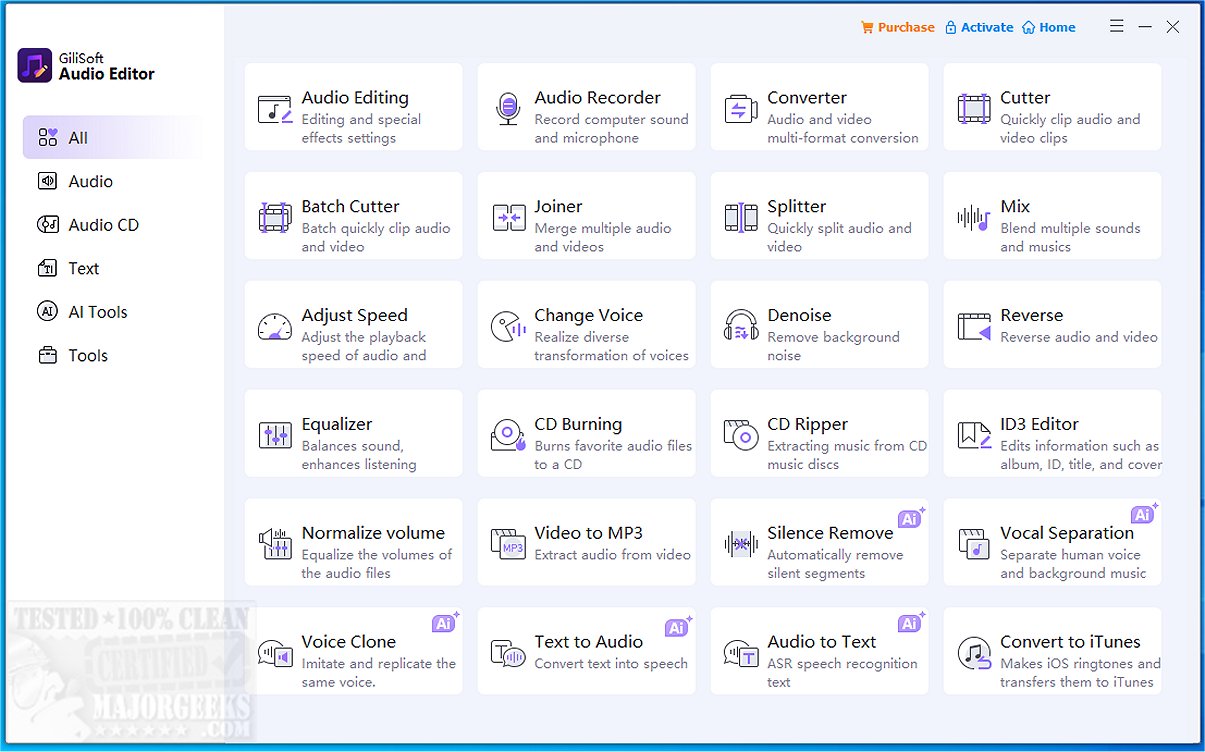Open the ID3 Editor icon

pos(973,435)
